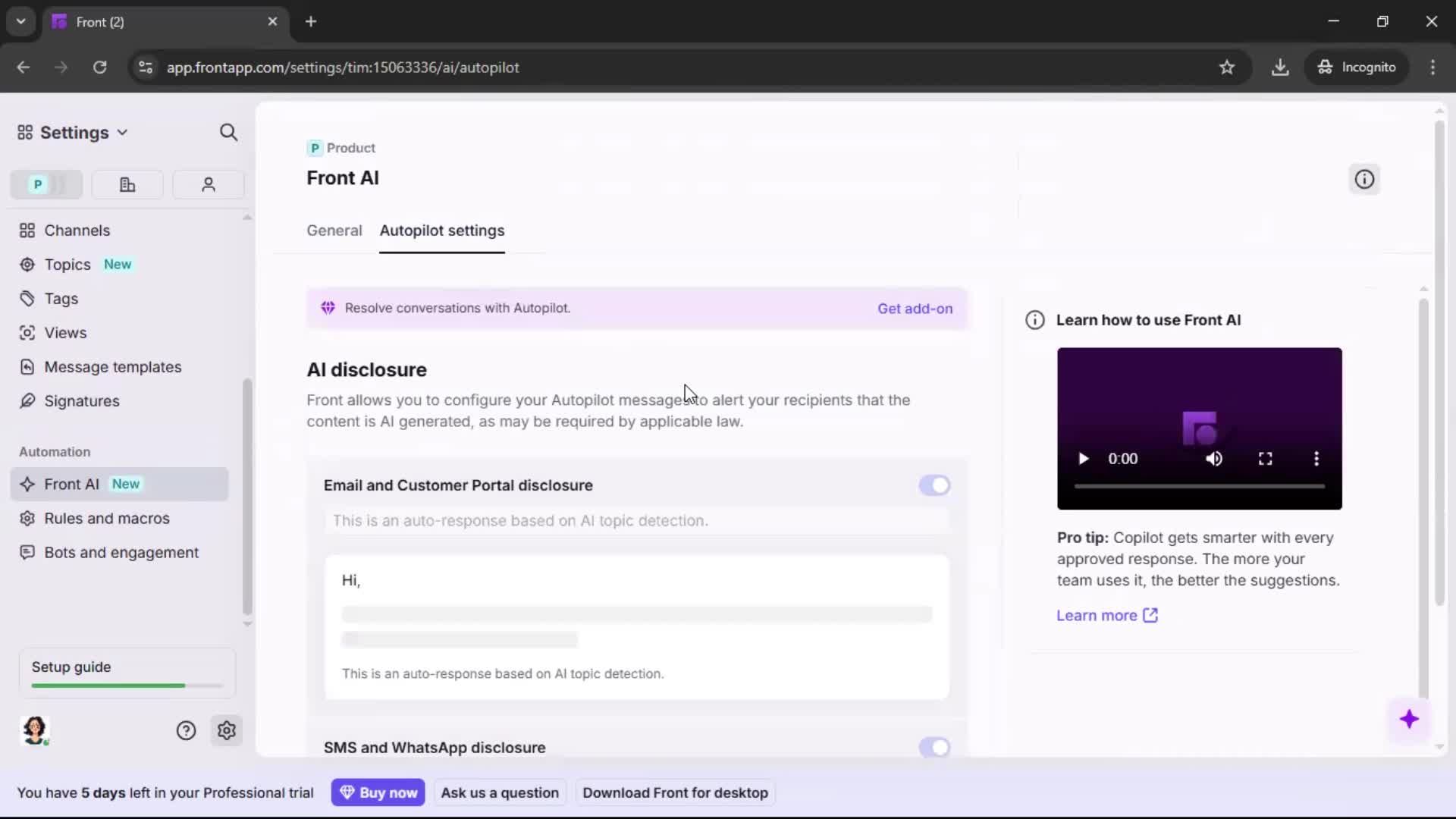Click the Front AI info icon
This screenshot has height=819, width=1456.
pos(1364,179)
